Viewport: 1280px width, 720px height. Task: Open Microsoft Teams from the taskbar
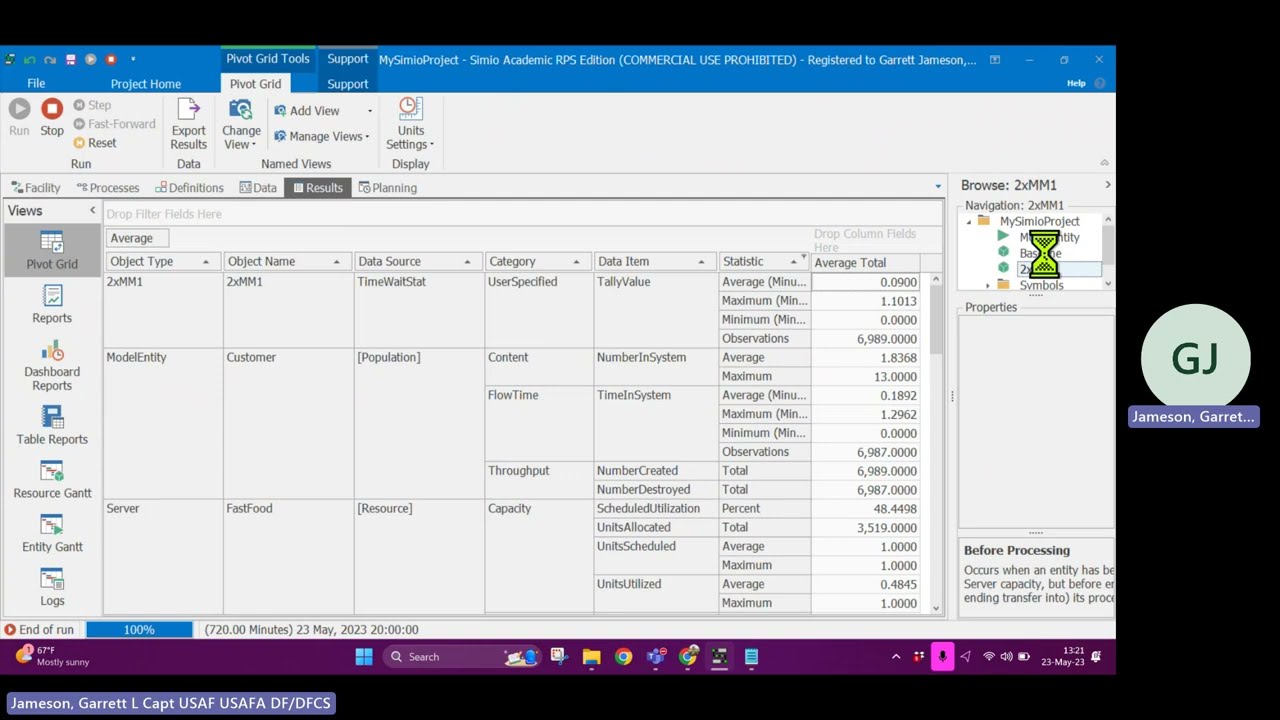pos(656,657)
